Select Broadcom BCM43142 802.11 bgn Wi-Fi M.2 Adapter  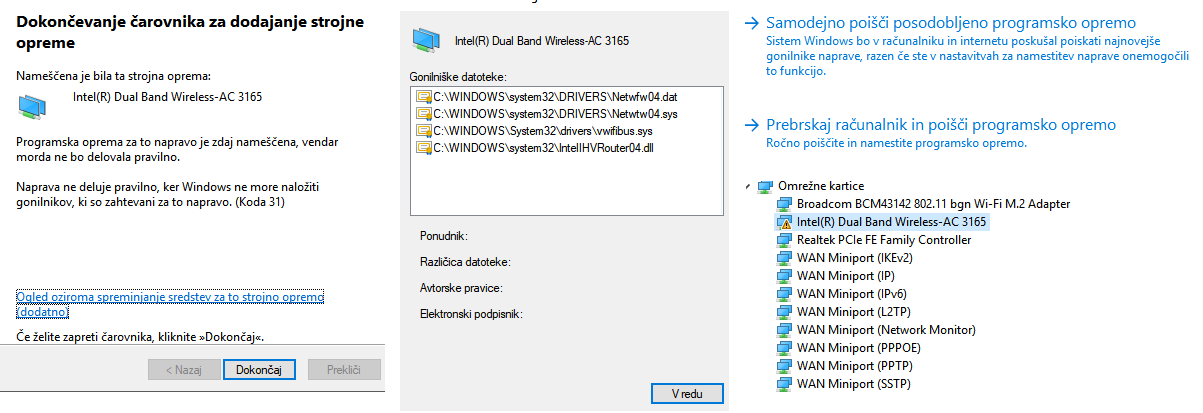click(x=934, y=204)
